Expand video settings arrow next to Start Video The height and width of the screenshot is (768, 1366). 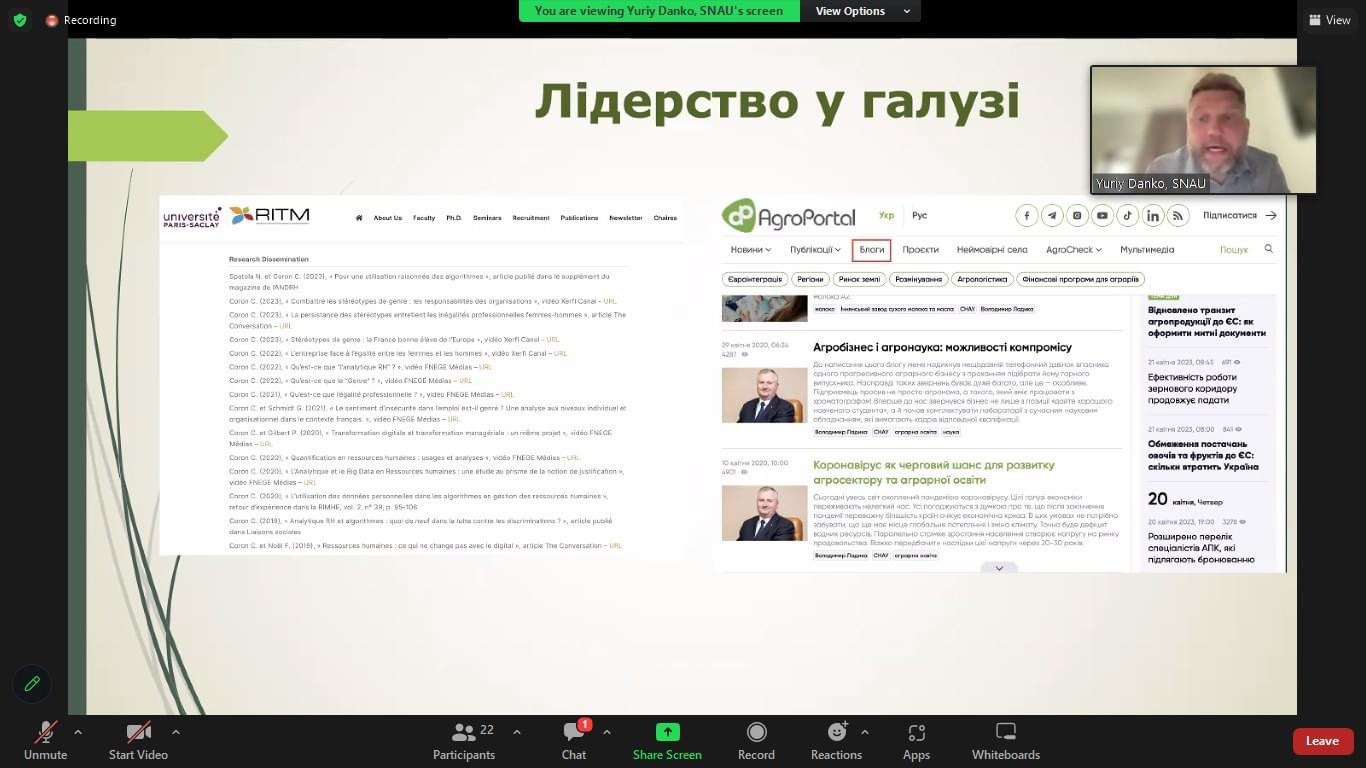175,732
